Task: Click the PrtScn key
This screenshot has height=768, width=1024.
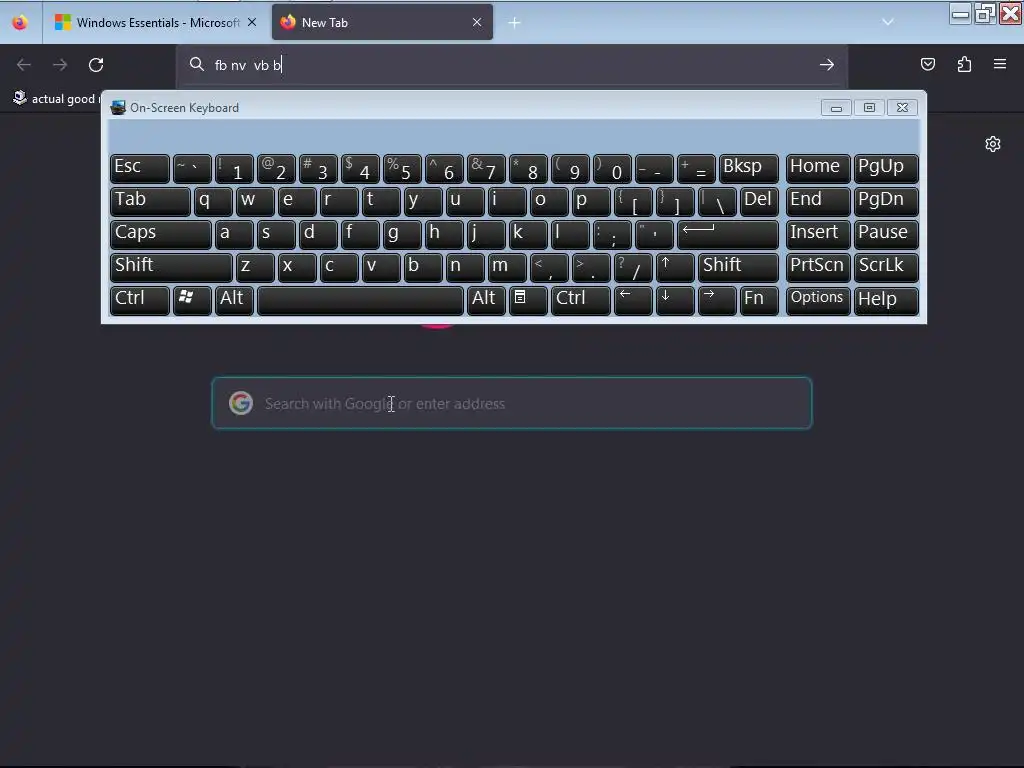Action: (x=818, y=267)
